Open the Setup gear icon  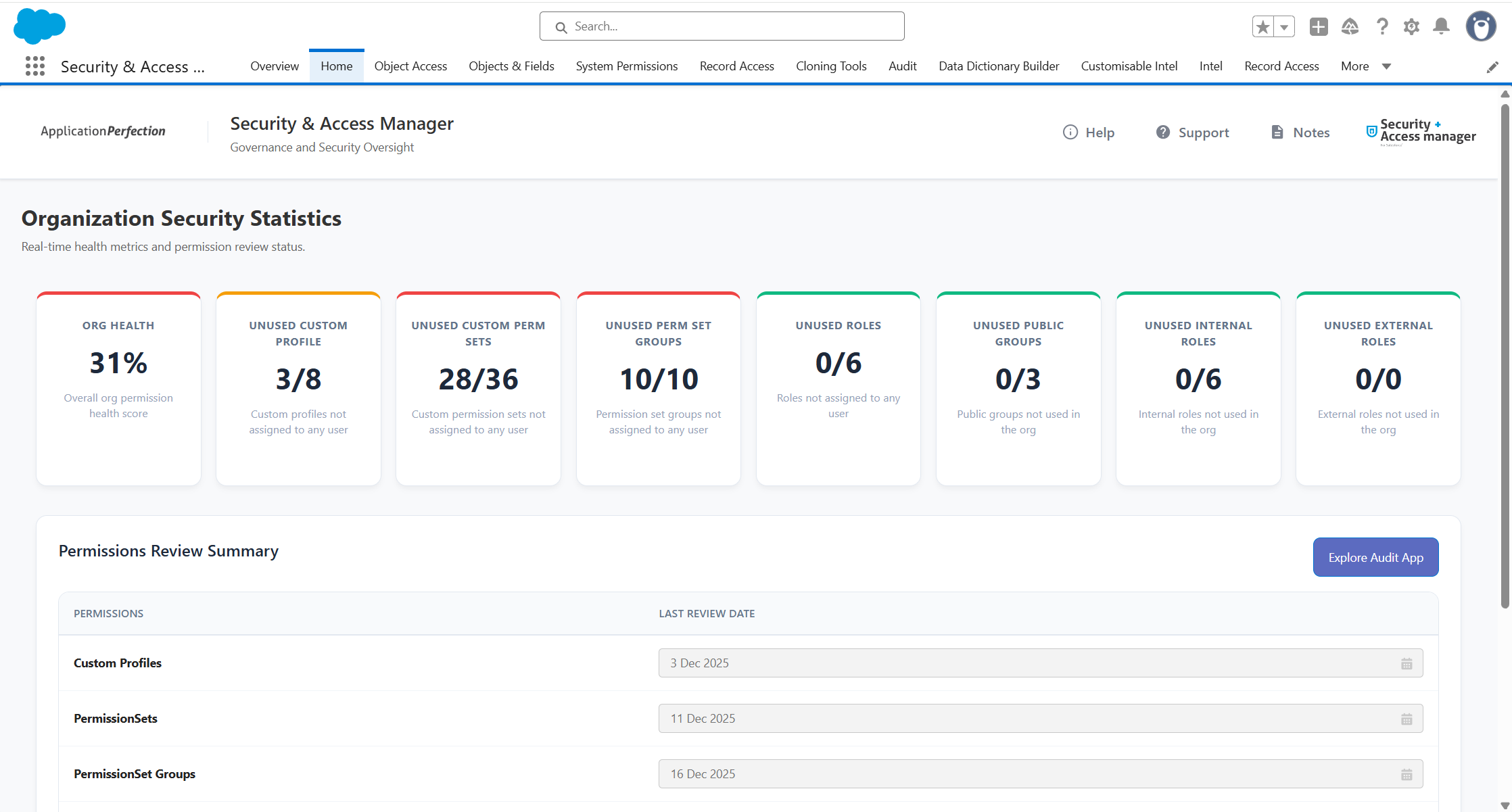point(1411,27)
